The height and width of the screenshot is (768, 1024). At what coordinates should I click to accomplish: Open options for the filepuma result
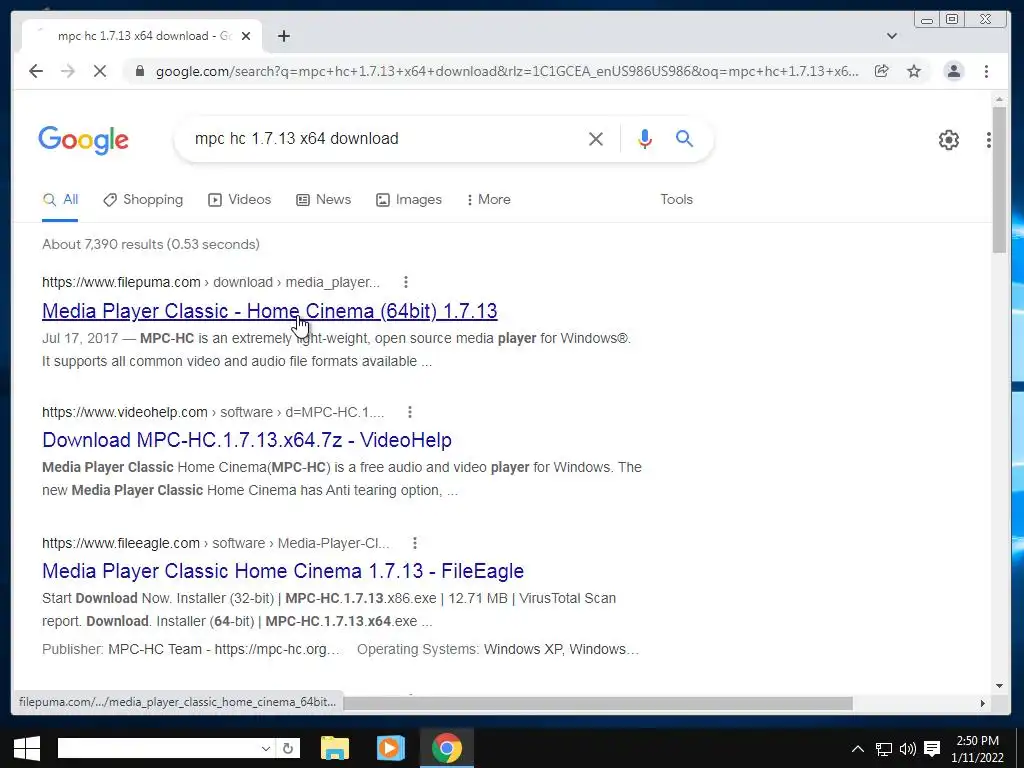click(x=406, y=282)
